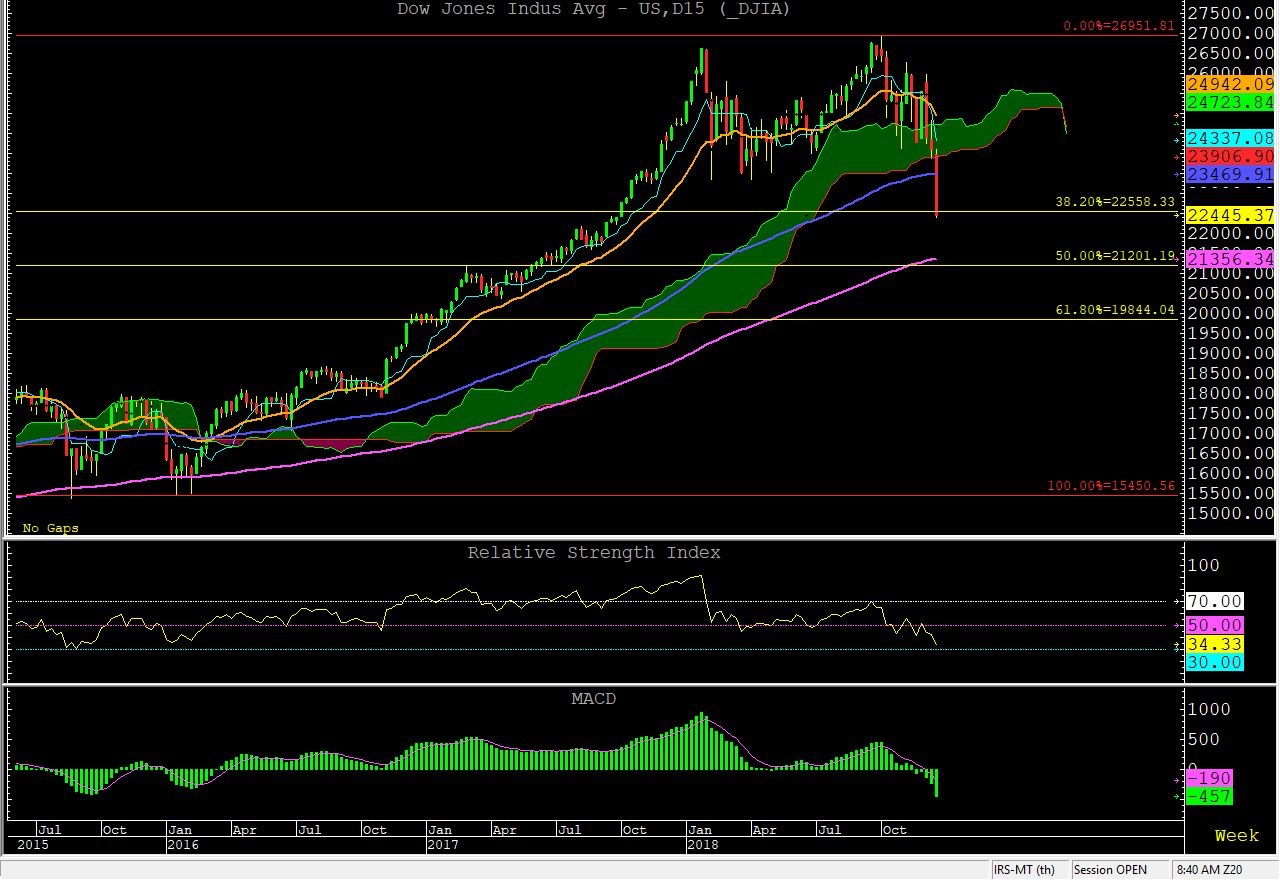Click the 1000 value on the MACD axis
Screen dimensions: 1280x880
pyautogui.click(x=1209, y=709)
